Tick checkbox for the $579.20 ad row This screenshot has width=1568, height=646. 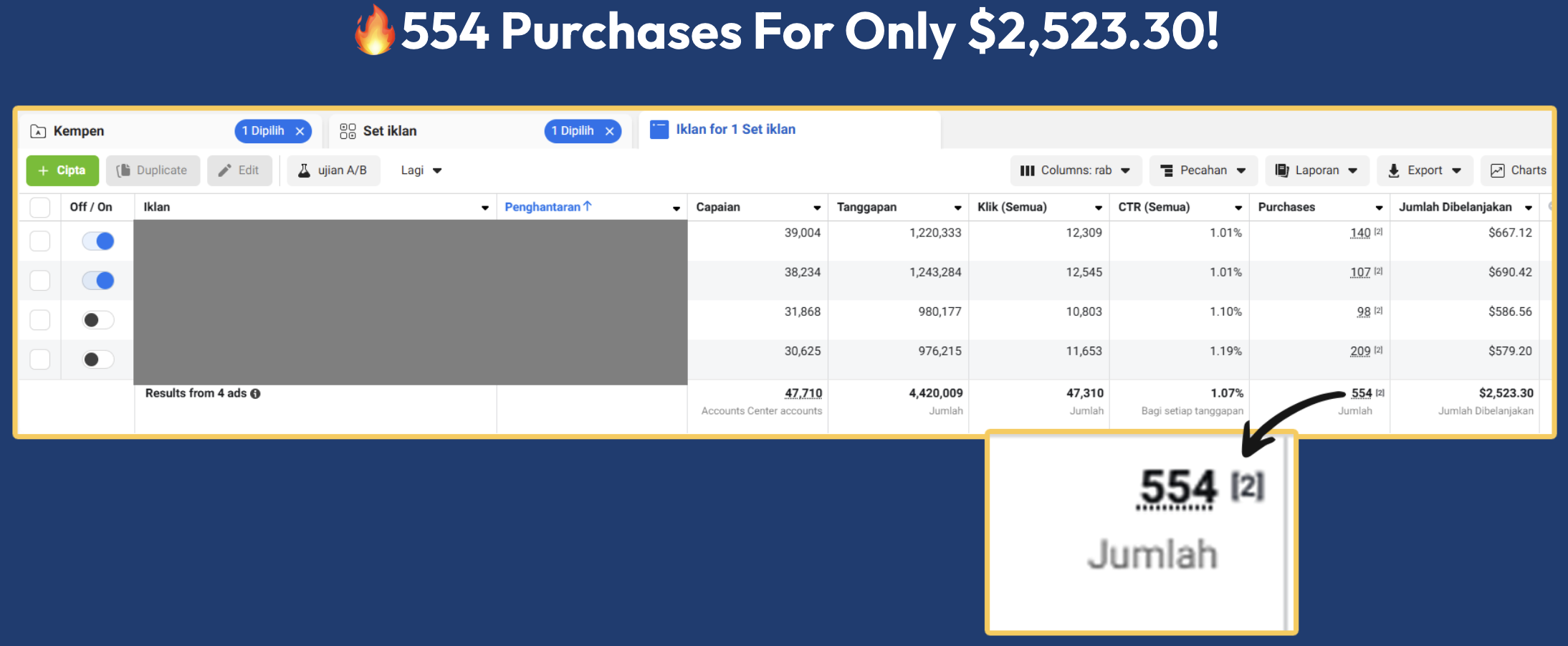pos(40,360)
